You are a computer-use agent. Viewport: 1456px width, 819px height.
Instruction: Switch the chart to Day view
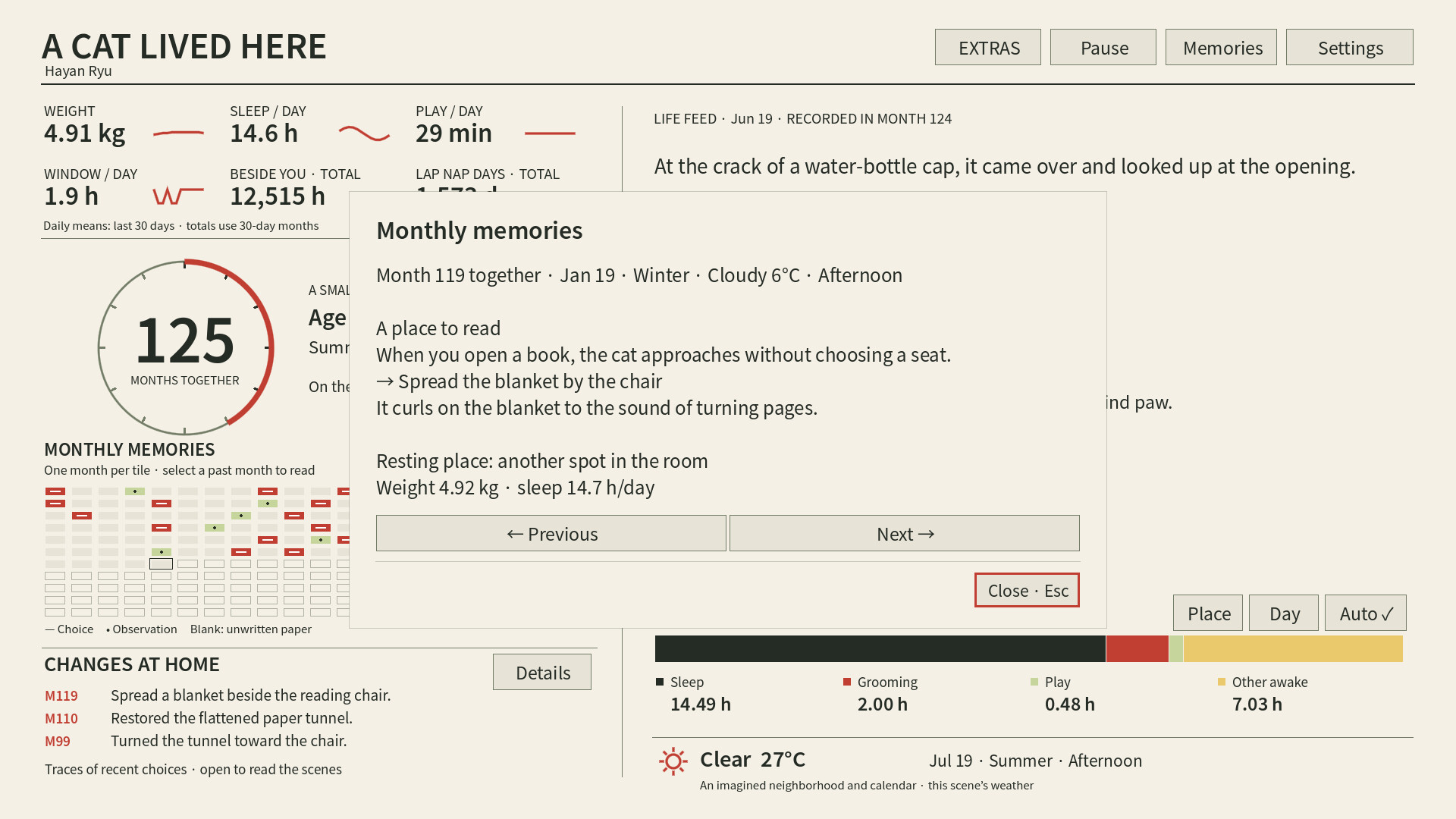tap(1284, 613)
